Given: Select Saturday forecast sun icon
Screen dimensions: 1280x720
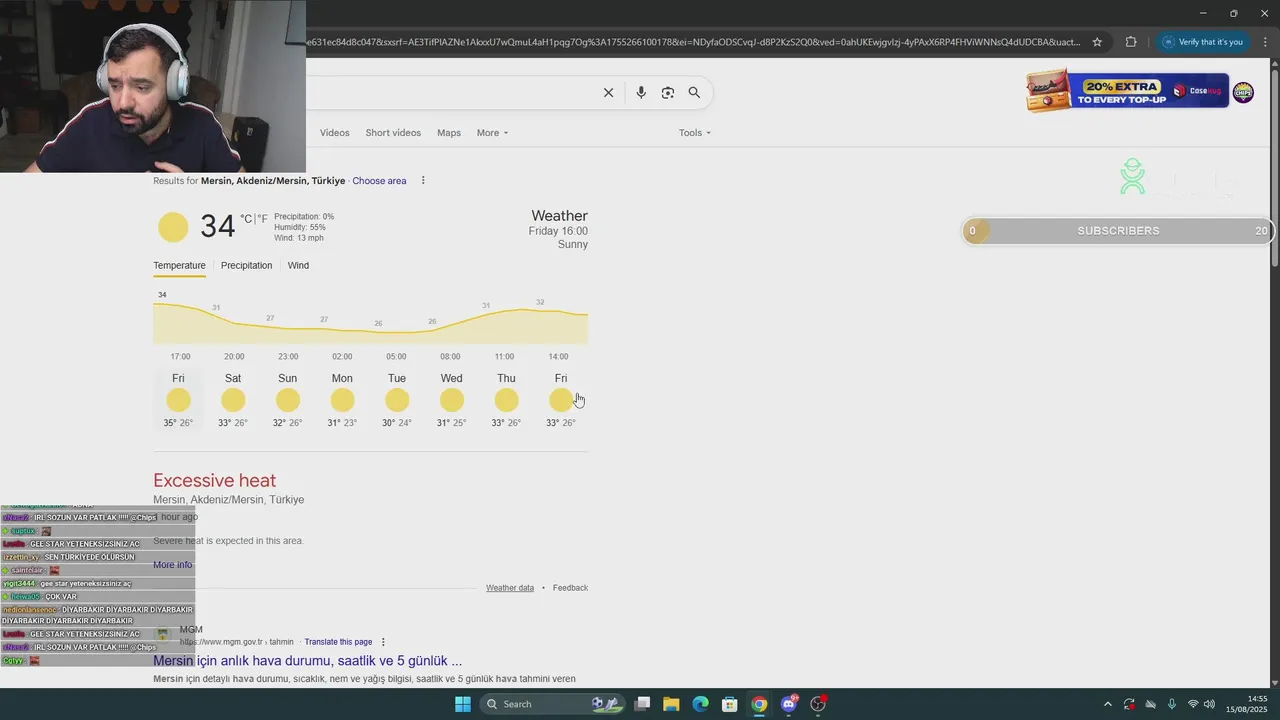Looking at the screenshot, I should pos(233,400).
